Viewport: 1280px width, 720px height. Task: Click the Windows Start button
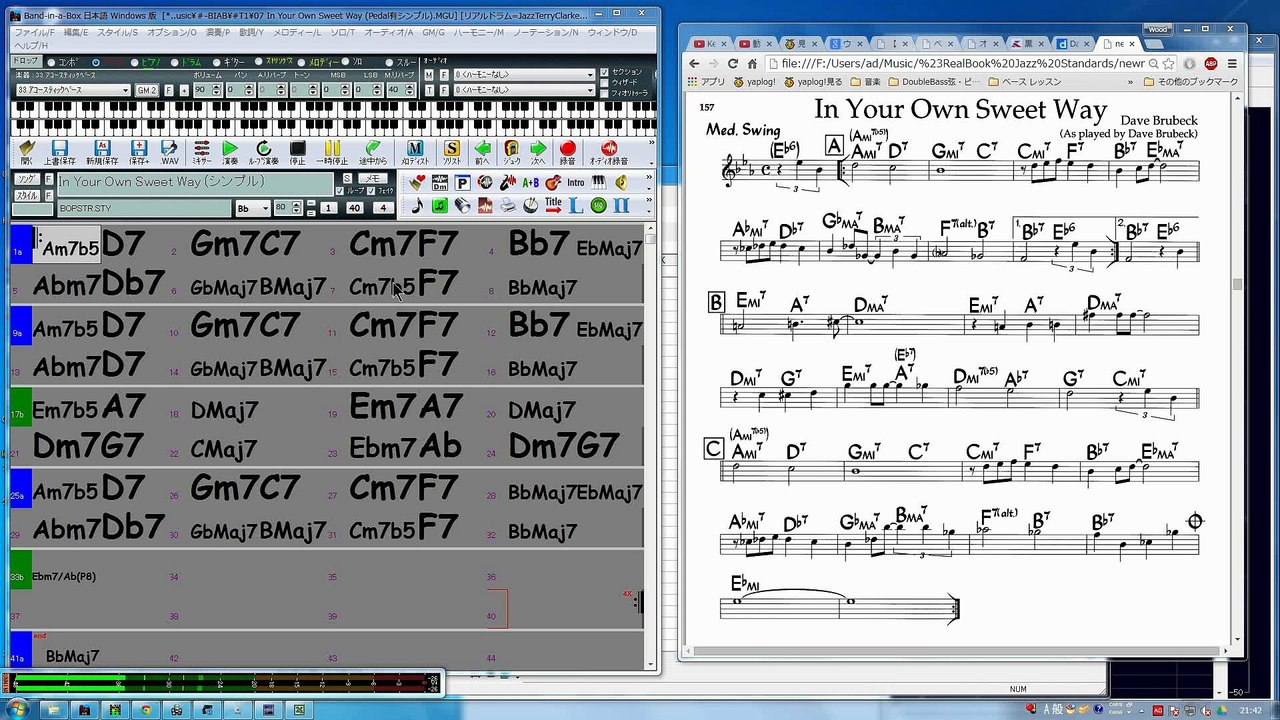click(x=17, y=709)
